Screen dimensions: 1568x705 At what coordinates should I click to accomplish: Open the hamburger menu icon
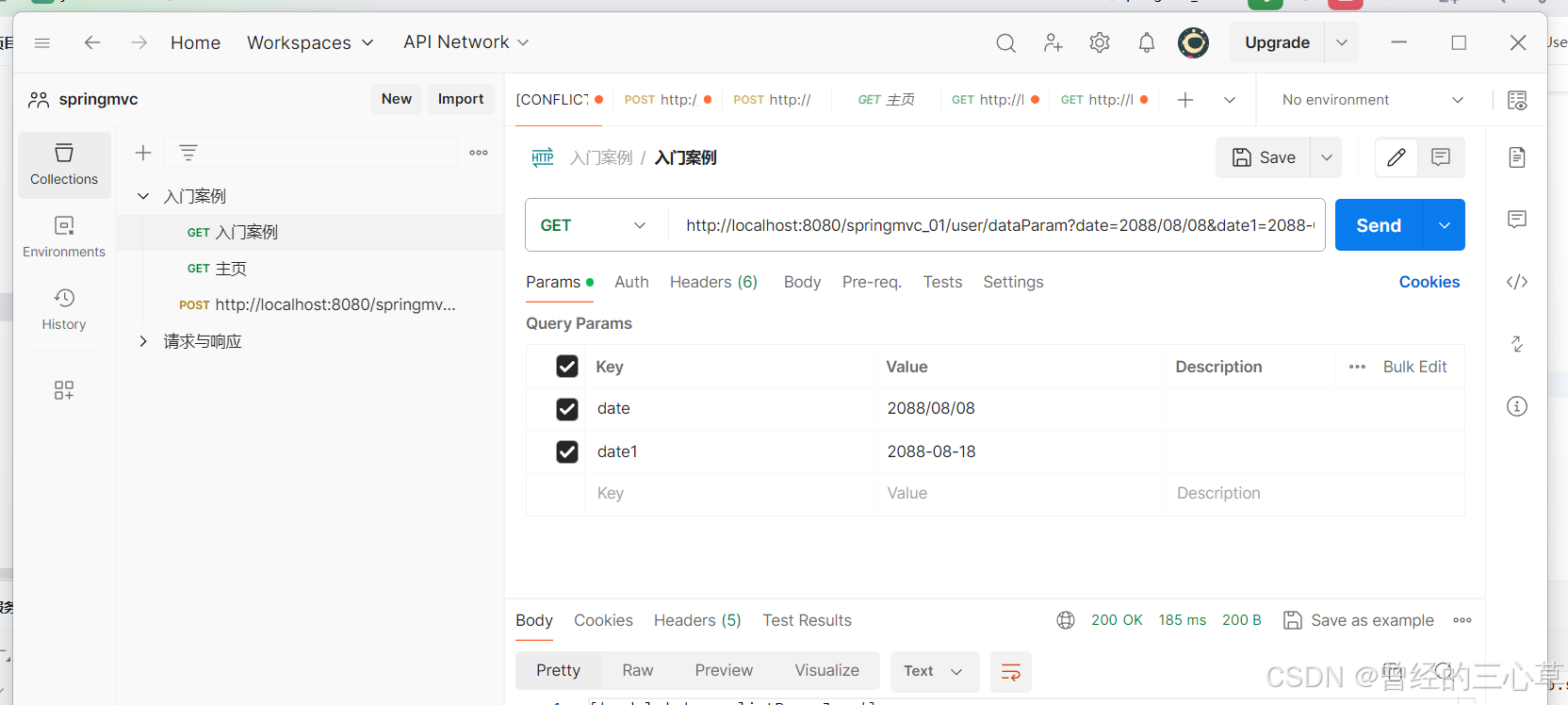pyautogui.click(x=41, y=42)
